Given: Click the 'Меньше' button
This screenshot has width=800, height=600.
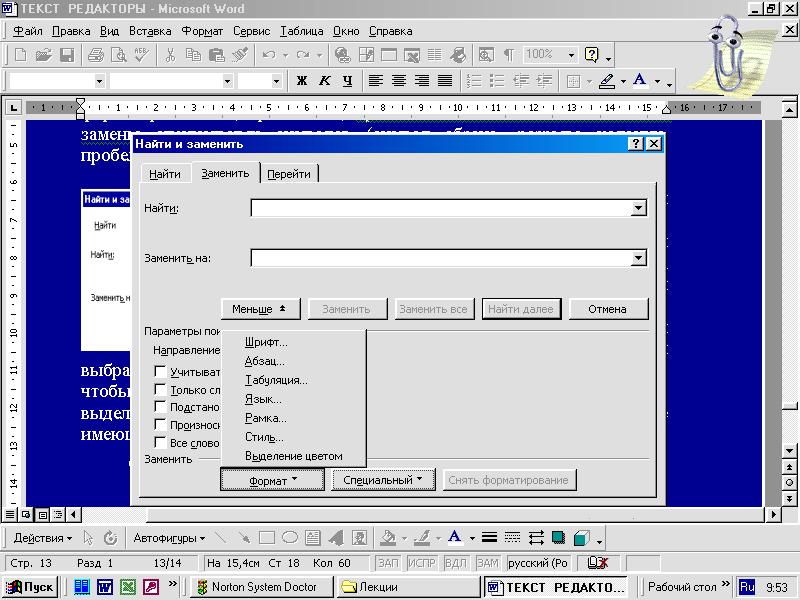Looking at the screenshot, I should click(260, 309).
